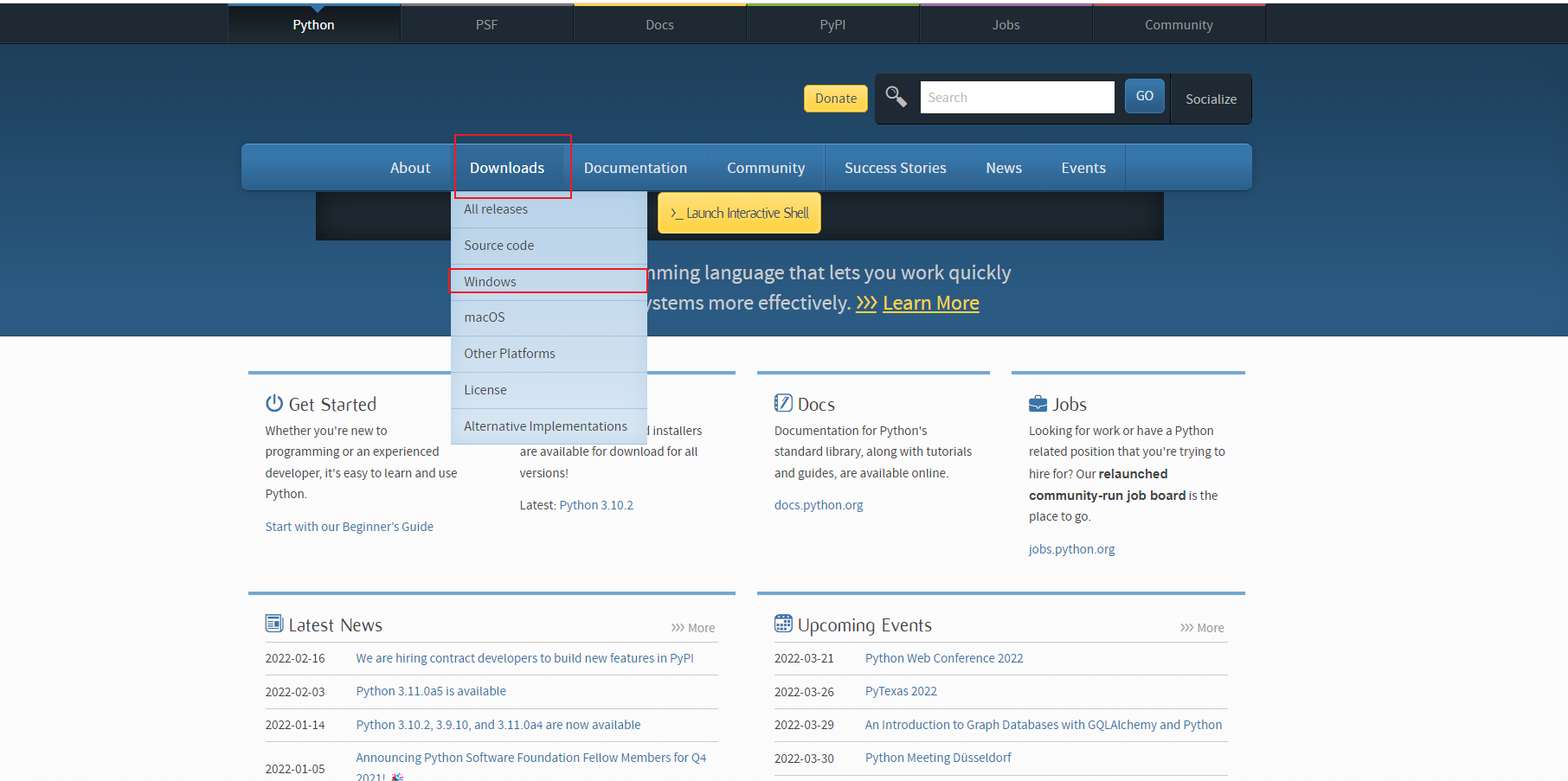This screenshot has width=1568, height=781.
Task: Click the date 2022-02-03
Action: tap(295, 692)
